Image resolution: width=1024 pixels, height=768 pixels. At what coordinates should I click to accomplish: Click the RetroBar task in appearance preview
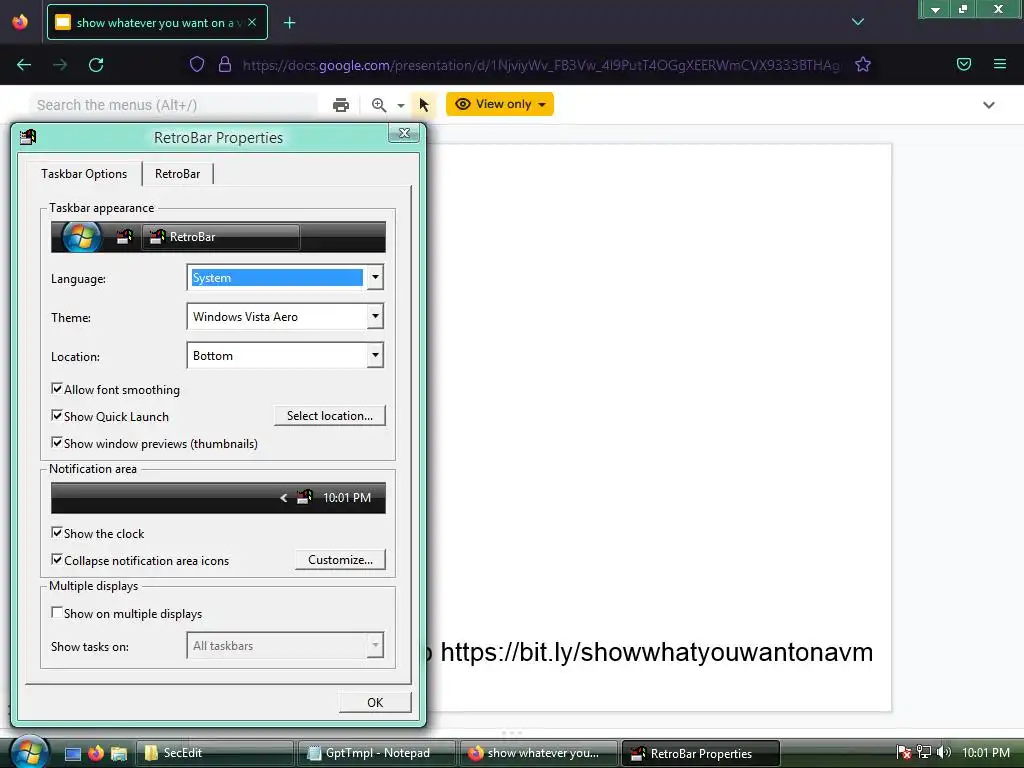pos(221,237)
